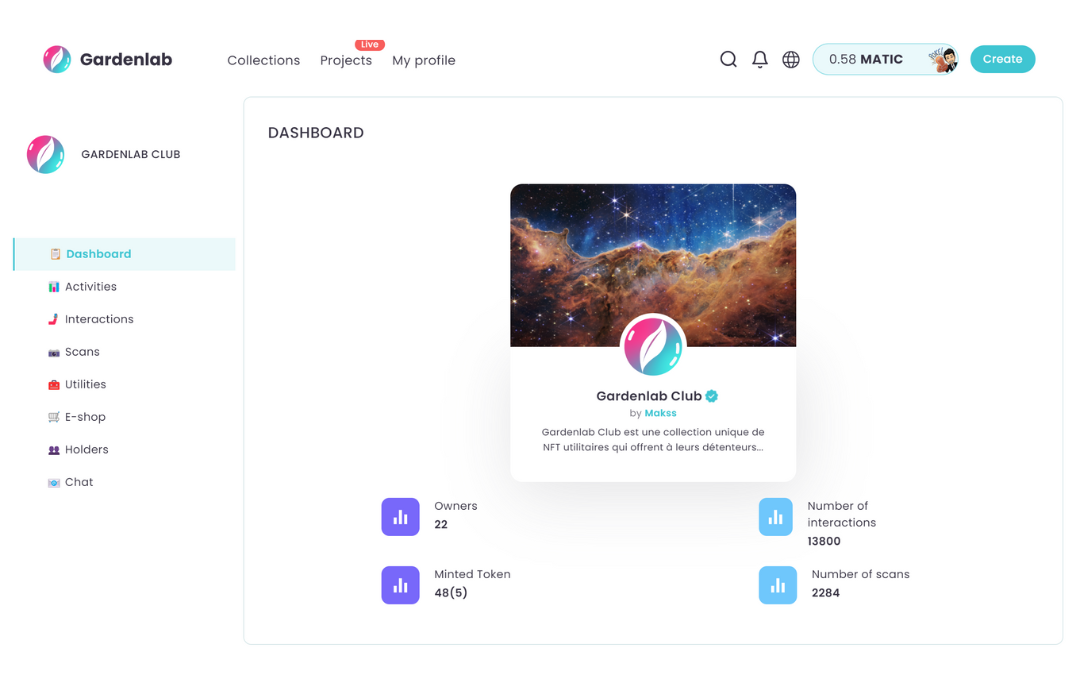Click the Gardenlab brand name in header
The height and width of the screenshot is (700, 1080).
tap(126, 59)
